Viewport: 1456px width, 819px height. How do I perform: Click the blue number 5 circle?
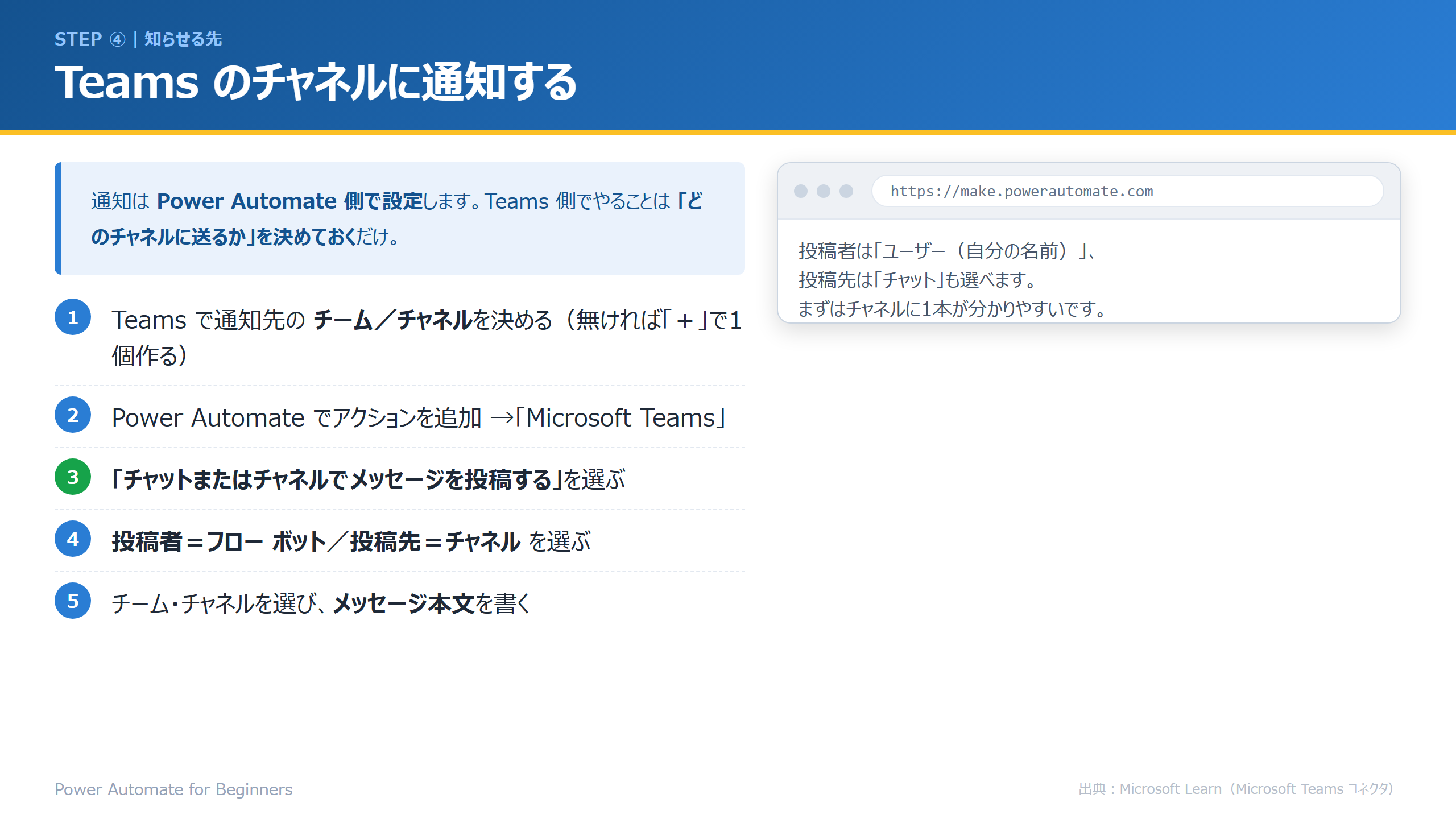click(73, 601)
